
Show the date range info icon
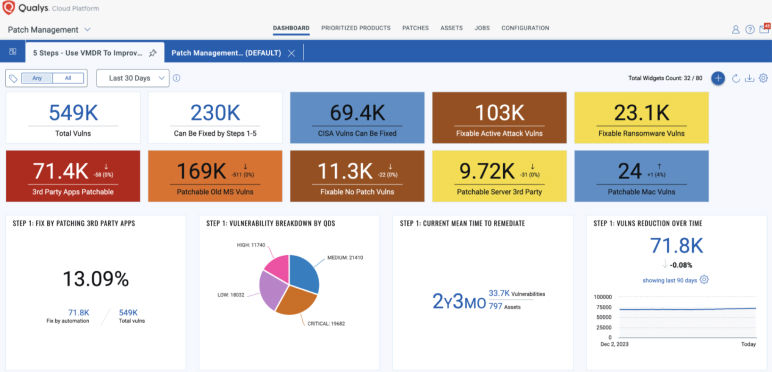[x=176, y=78]
